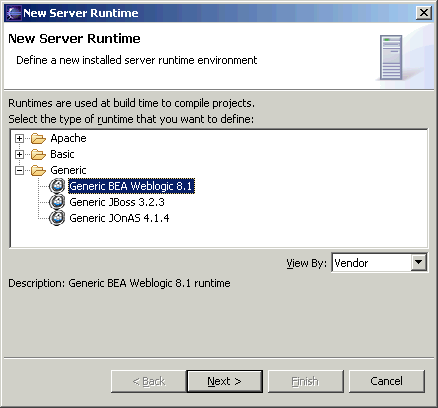The image size is (438, 408).
Task: Click the Basic folder icon
Action: [x=38, y=154]
